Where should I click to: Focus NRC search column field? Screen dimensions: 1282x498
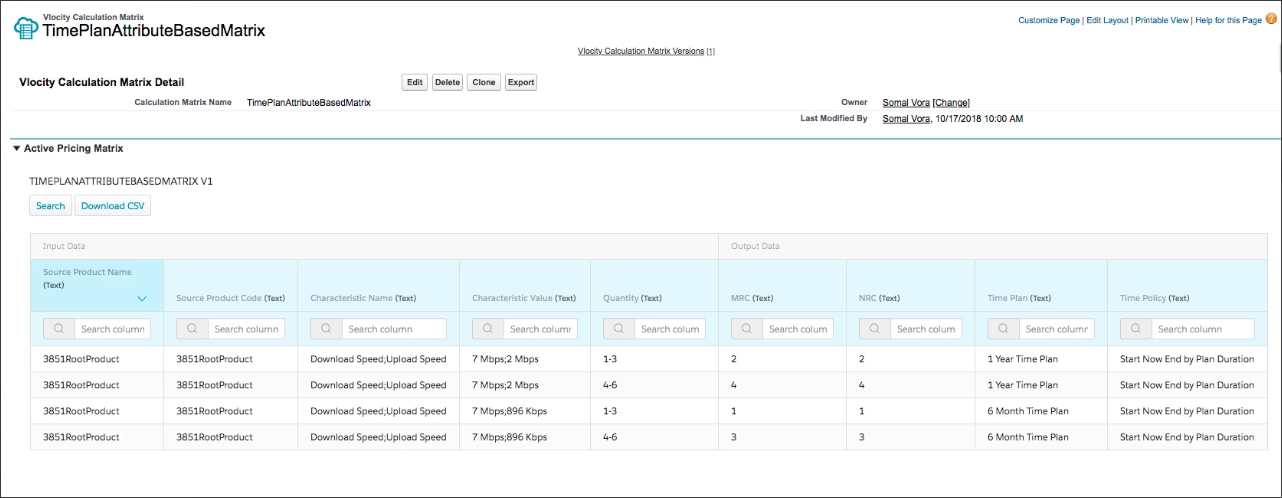tap(927, 329)
